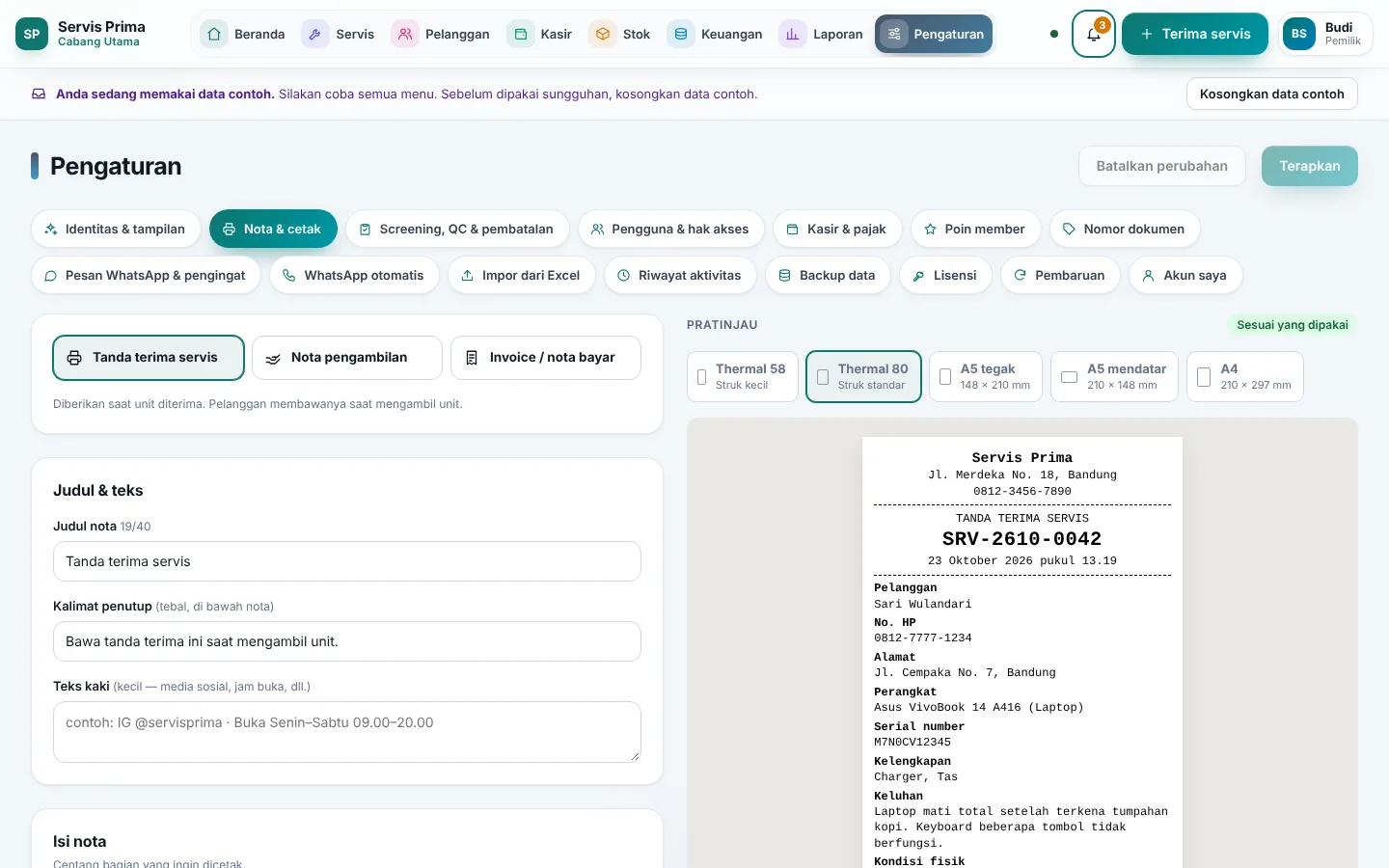The image size is (1389, 868).
Task: Choose Thermal 58 paper size
Action: coord(743,376)
